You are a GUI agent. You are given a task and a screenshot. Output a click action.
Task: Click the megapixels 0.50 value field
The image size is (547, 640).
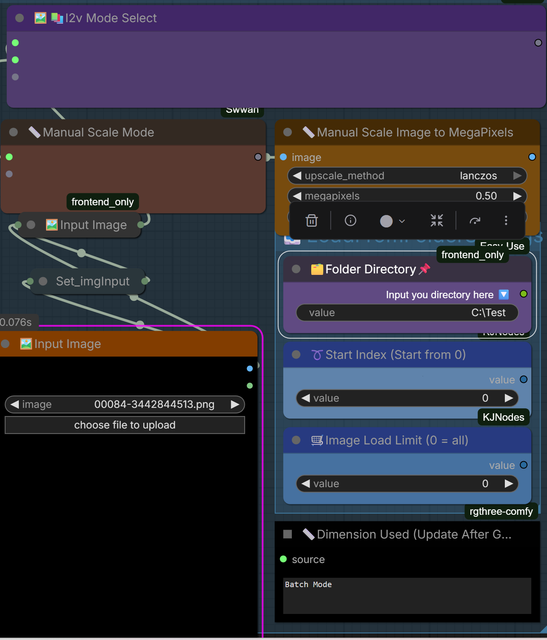[x=407, y=196]
